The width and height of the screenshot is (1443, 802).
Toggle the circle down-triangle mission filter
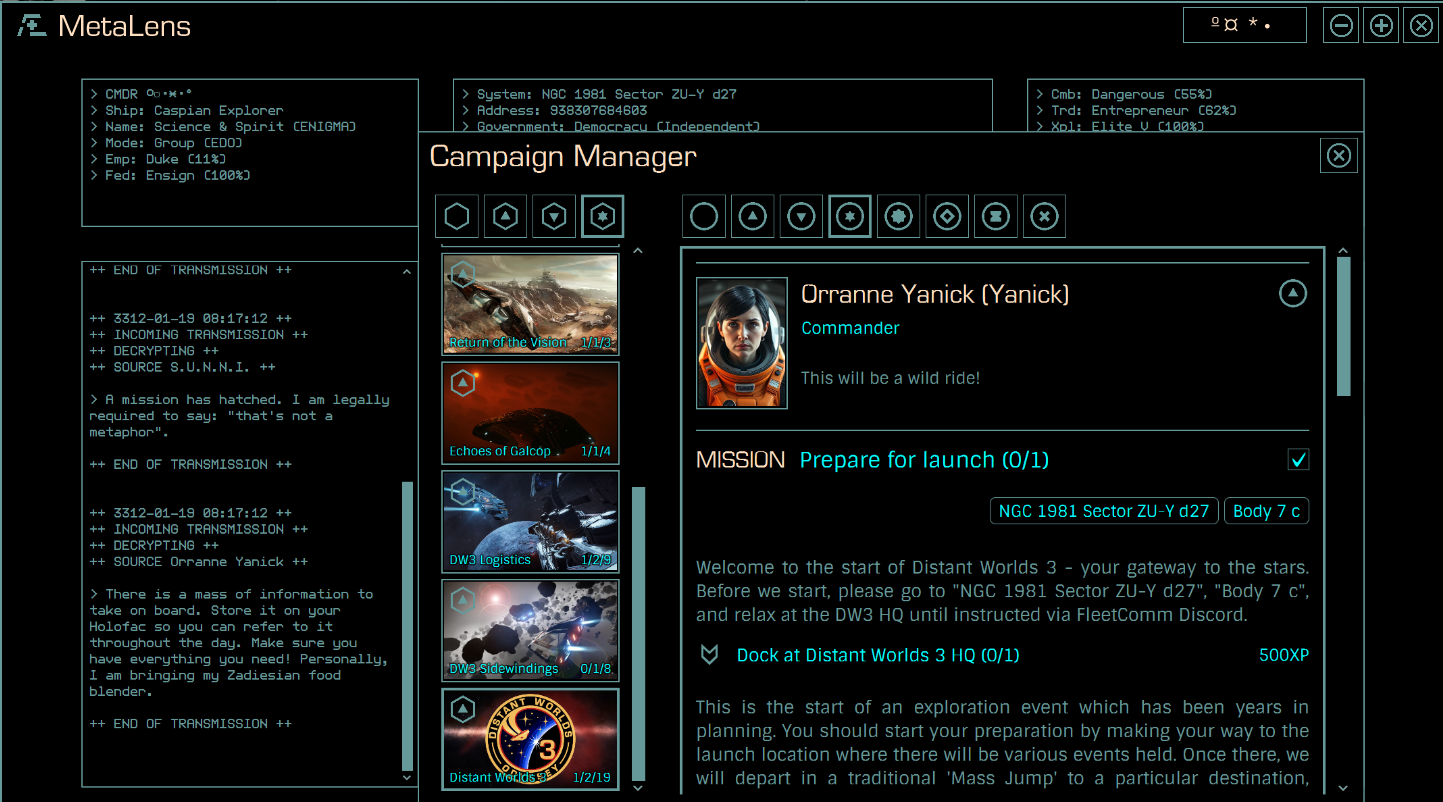pyautogui.click(x=802, y=216)
